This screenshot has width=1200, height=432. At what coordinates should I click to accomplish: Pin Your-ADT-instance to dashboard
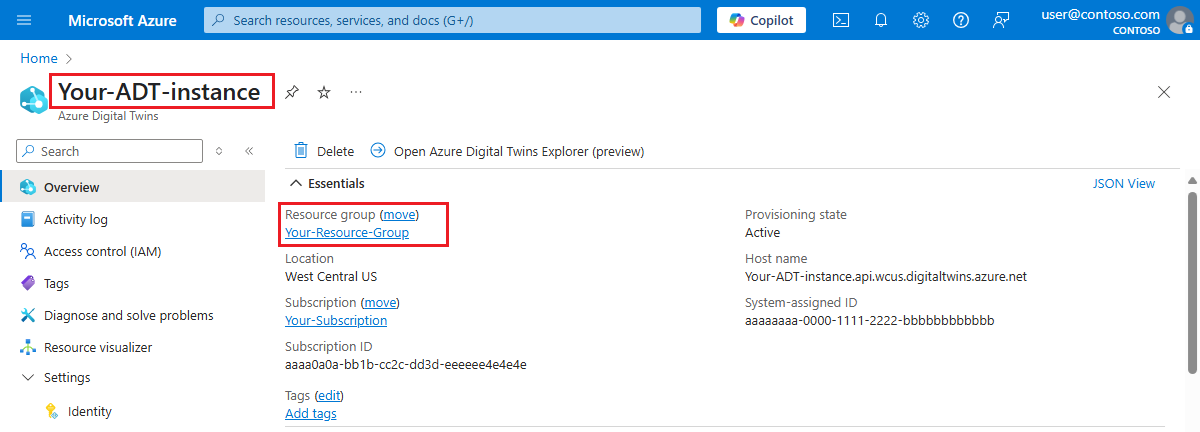click(x=291, y=92)
